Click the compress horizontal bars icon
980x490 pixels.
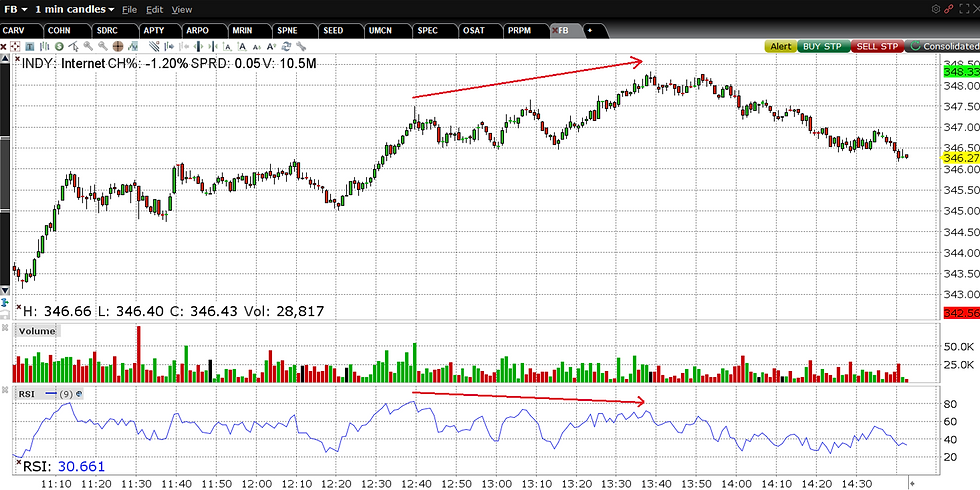tap(213, 46)
